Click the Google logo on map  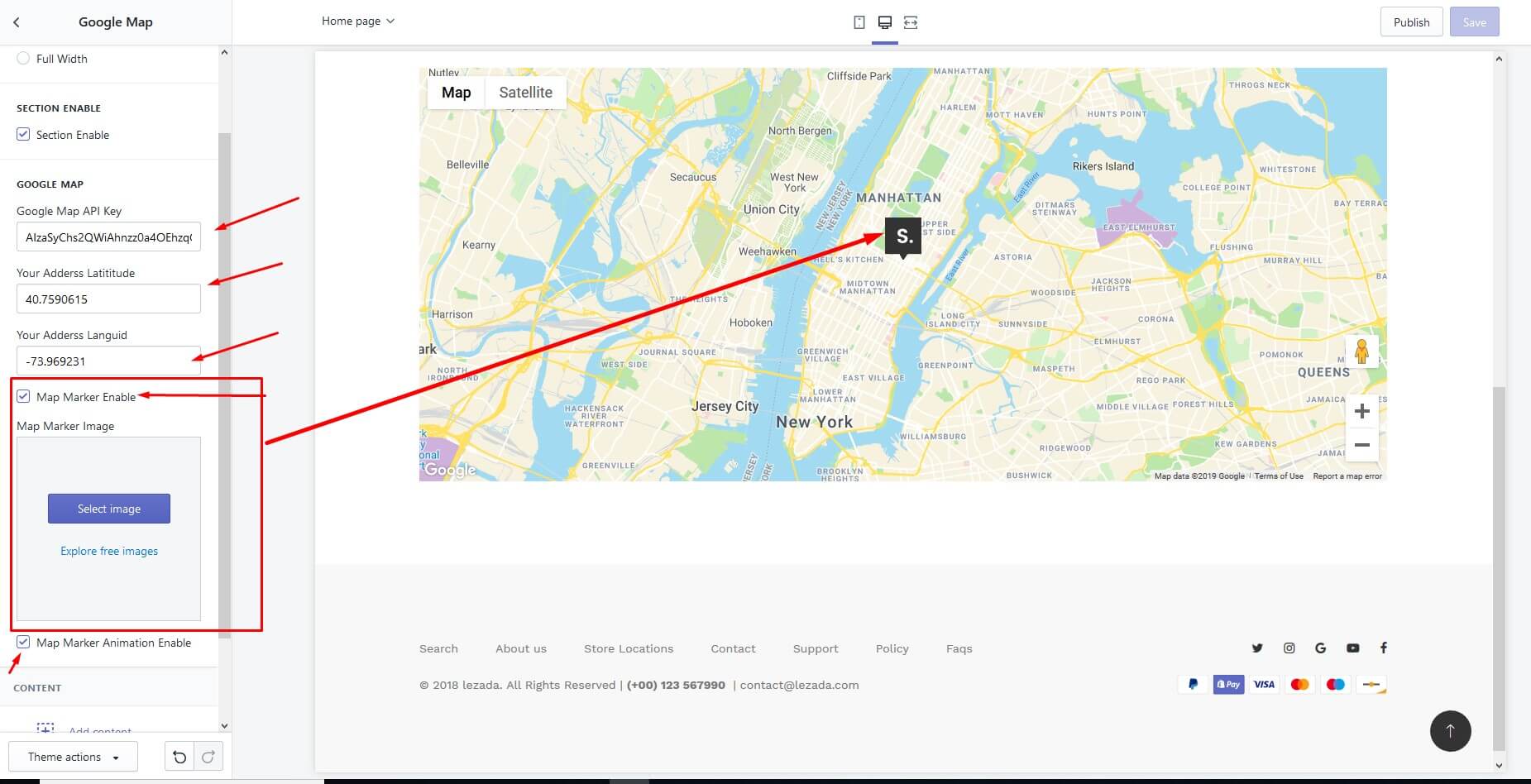tap(449, 470)
